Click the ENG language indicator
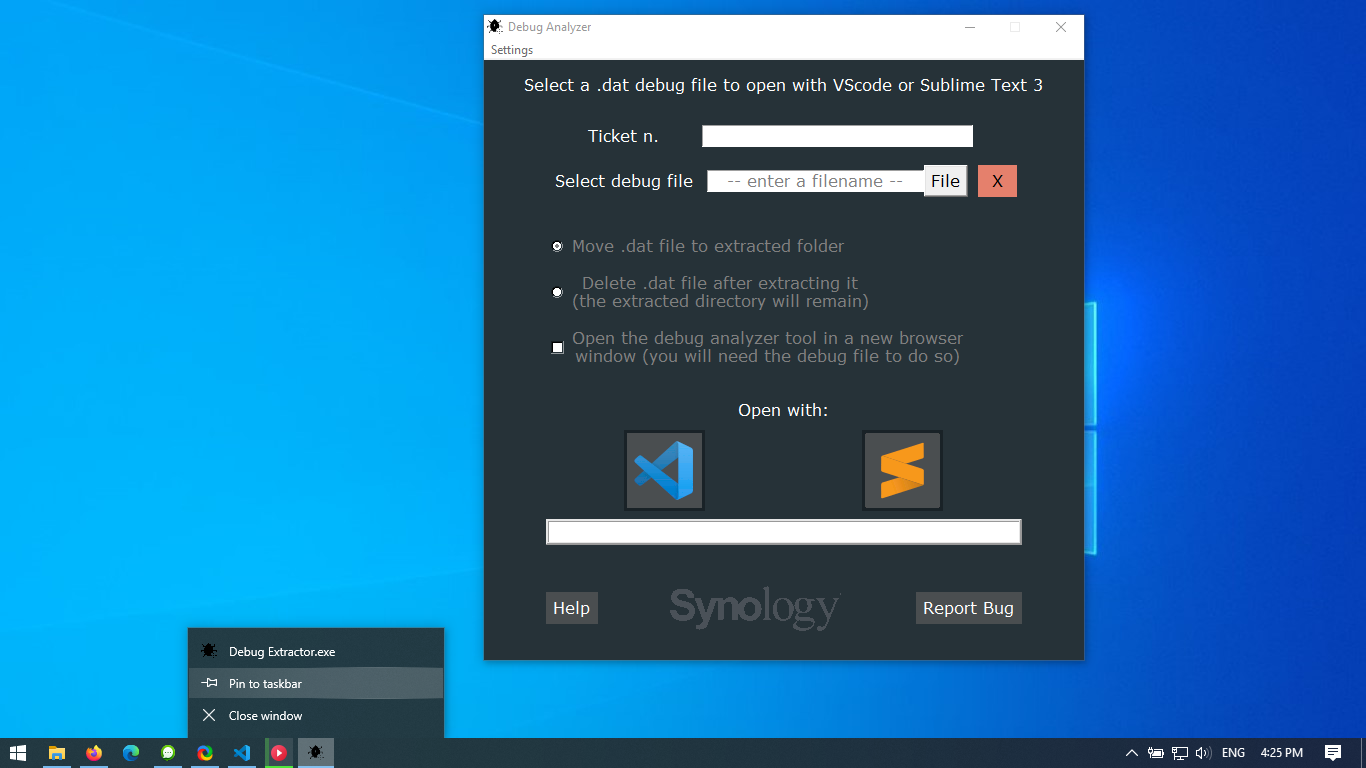The width and height of the screenshot is (1366, 768). tap(1234, 753)
